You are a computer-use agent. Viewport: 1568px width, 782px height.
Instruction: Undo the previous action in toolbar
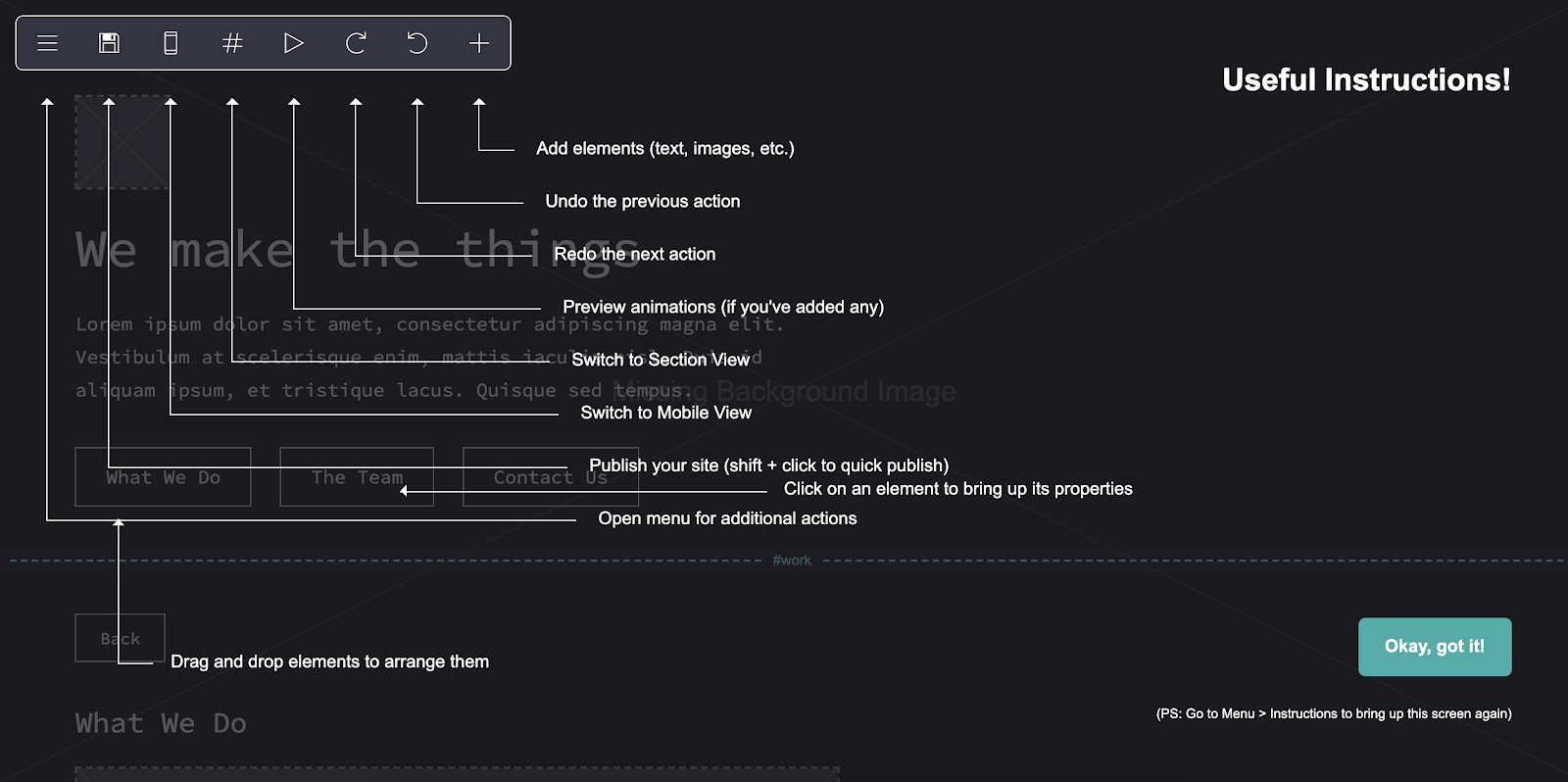coord(417,43)
